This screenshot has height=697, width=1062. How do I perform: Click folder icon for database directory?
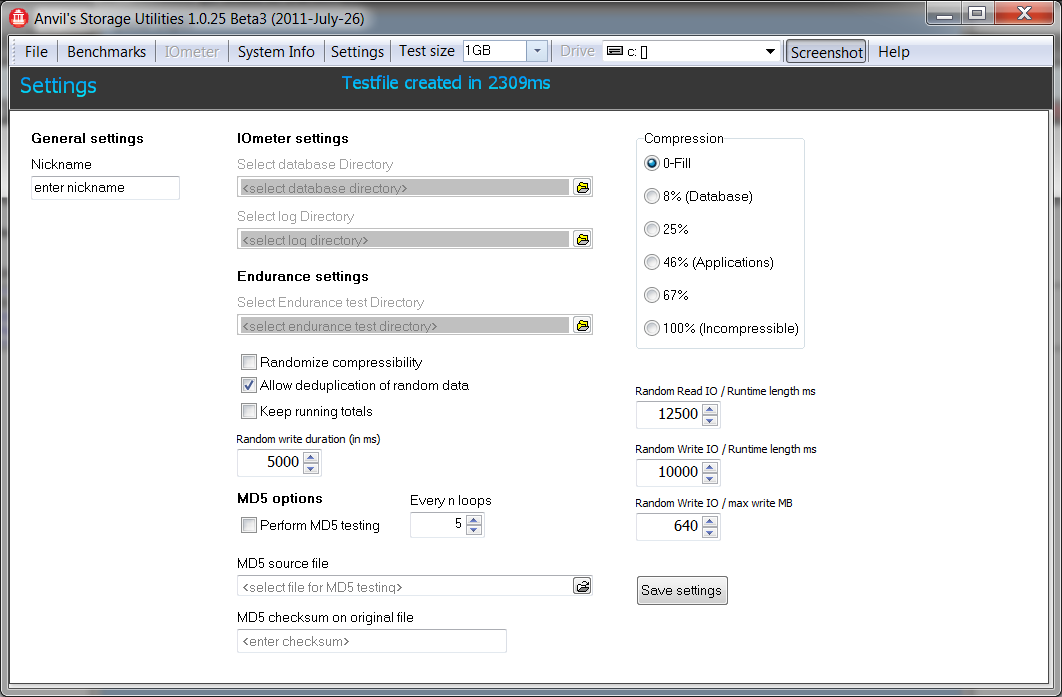(582, 187)
